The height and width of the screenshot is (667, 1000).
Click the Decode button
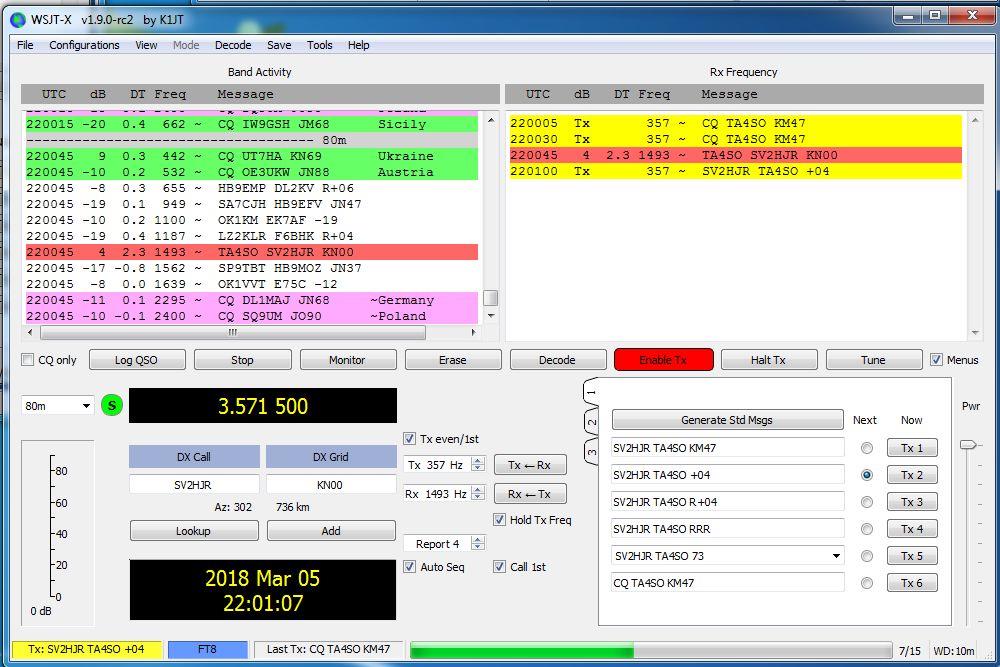tap(557, 360)
